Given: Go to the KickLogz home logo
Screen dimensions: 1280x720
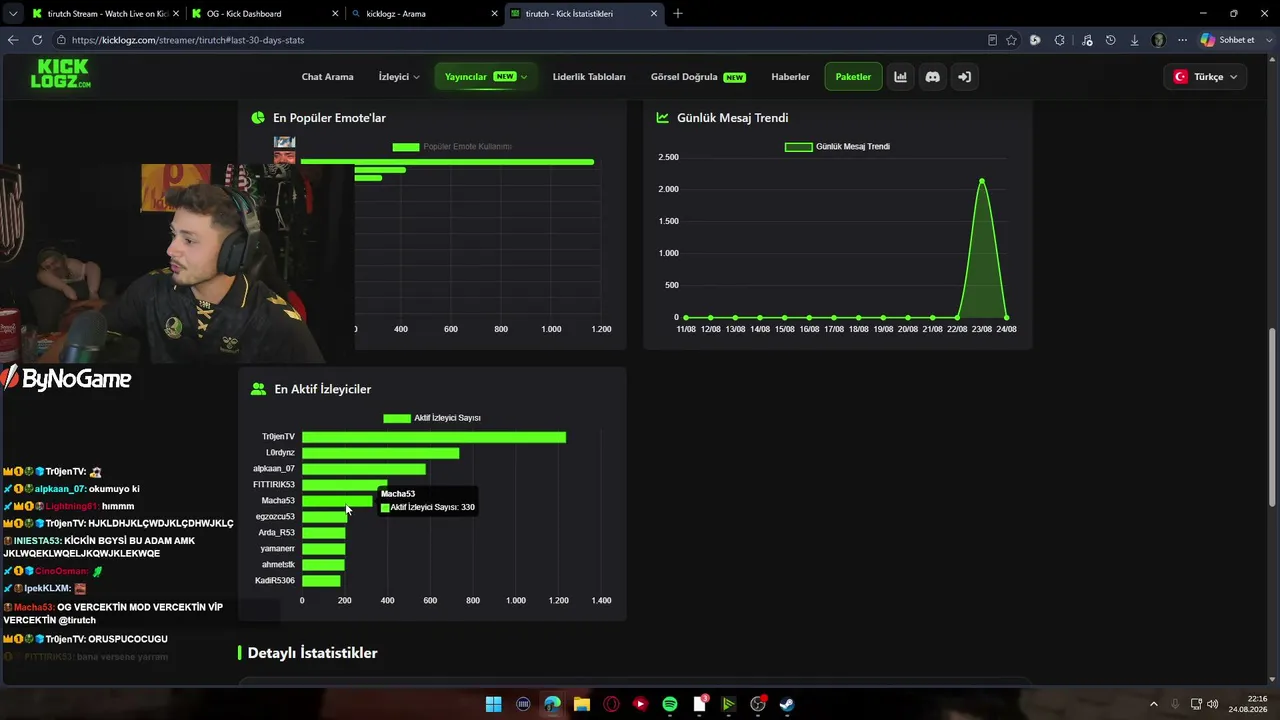Looking at the screenshot, I should click(x=60, y=74).
